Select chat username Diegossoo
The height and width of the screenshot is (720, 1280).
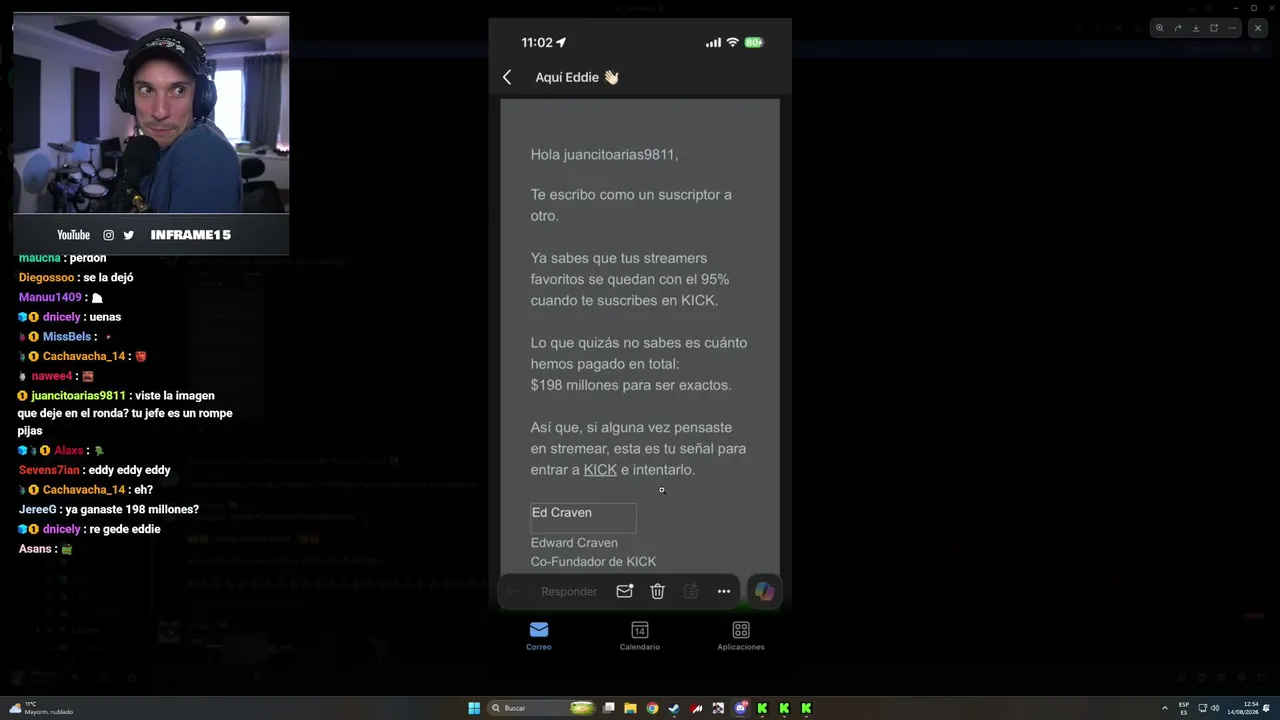pyautogui.click(x=47, y=277)
